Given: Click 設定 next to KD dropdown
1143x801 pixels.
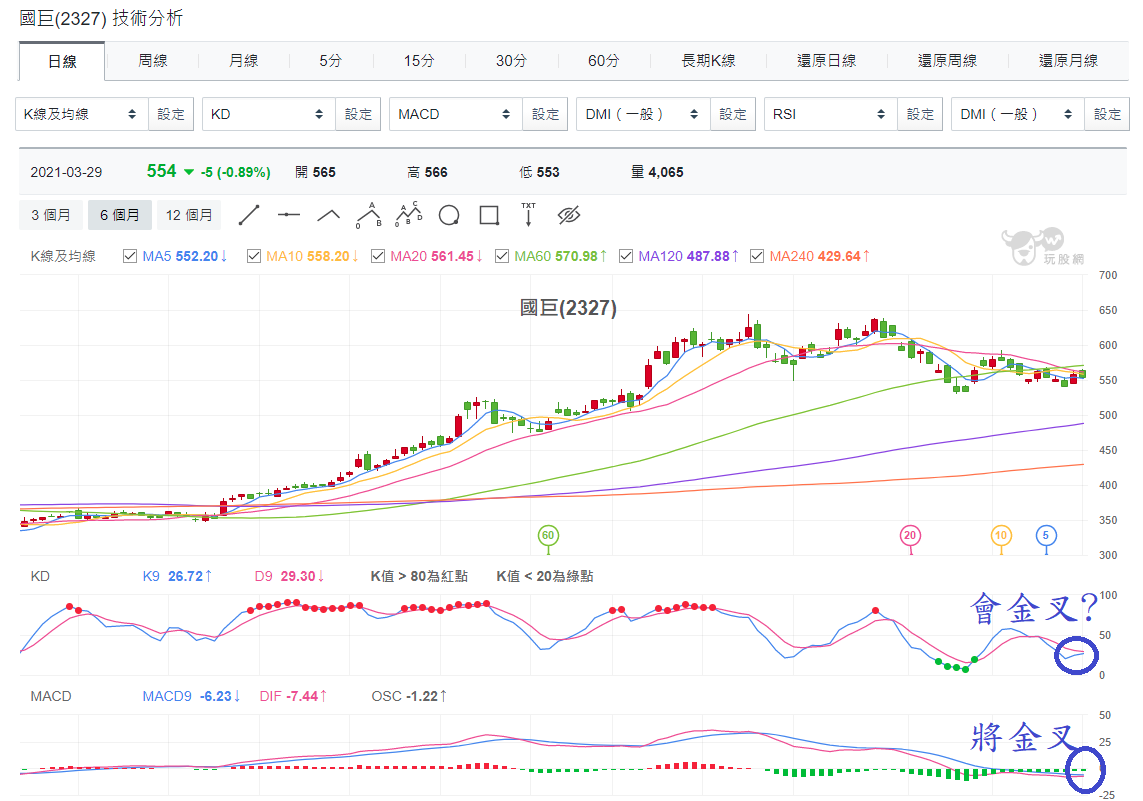Looking at the screenshot, I should click(x=358, y=114).
